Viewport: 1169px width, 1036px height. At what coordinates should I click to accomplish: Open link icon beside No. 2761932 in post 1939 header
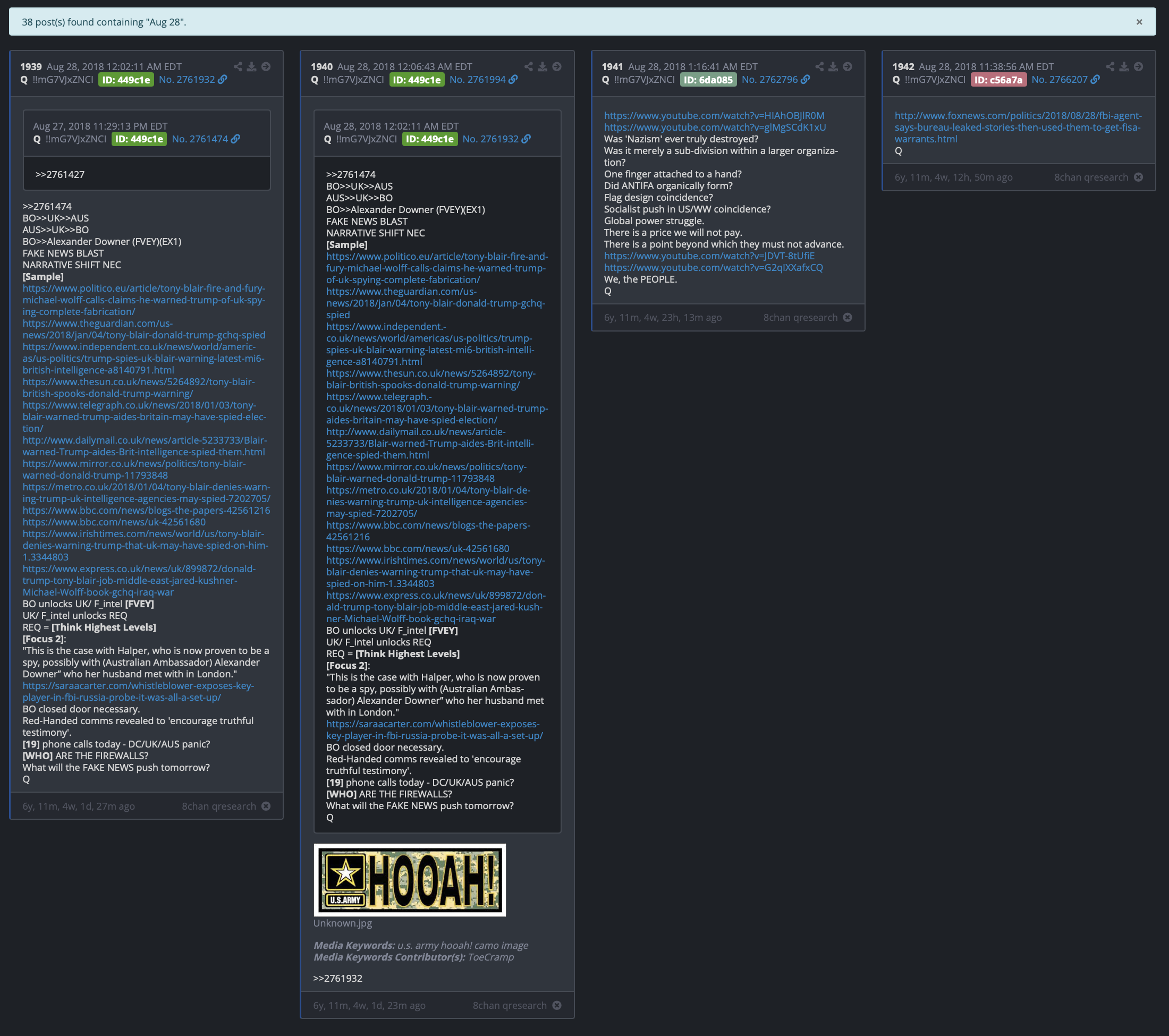click(223, 80)
